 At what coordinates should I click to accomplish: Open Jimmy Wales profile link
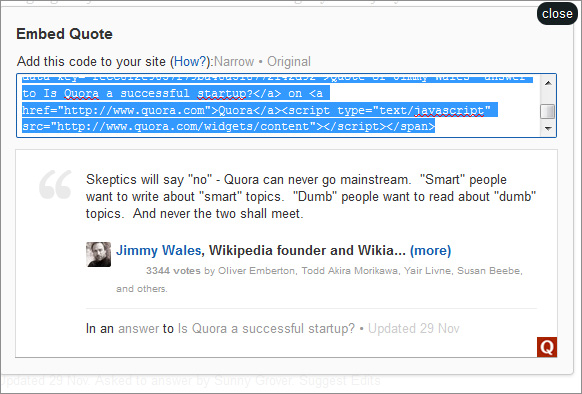158,250
